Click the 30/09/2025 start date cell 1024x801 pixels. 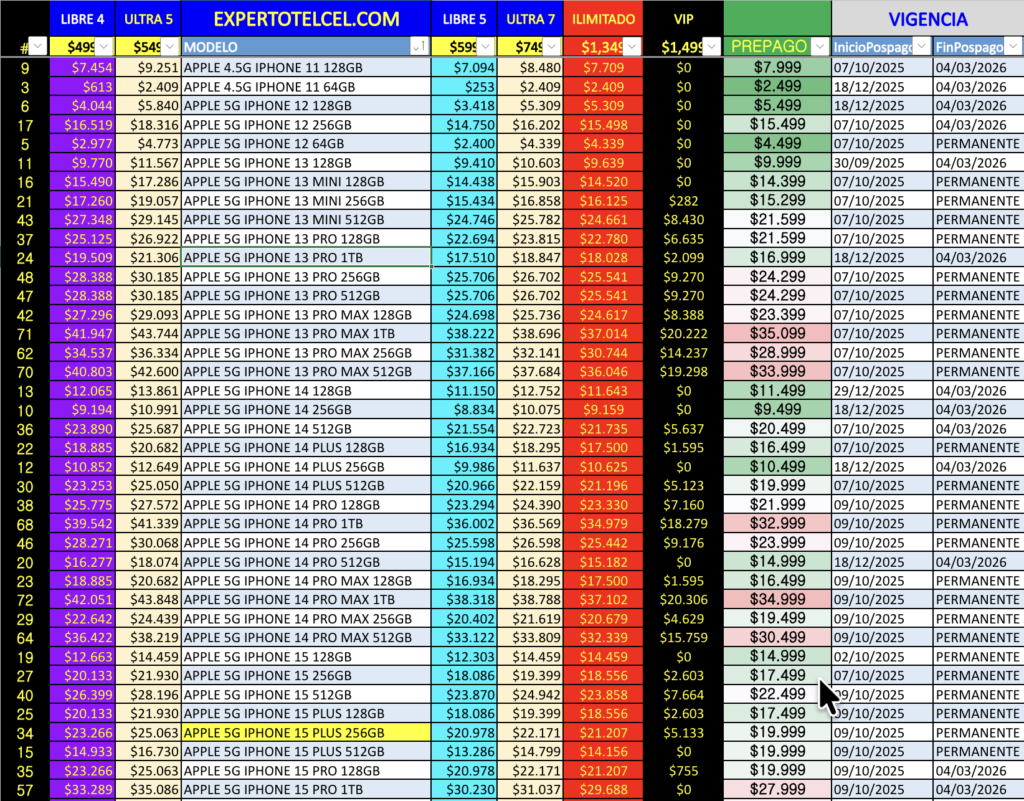tap(867, 163)
